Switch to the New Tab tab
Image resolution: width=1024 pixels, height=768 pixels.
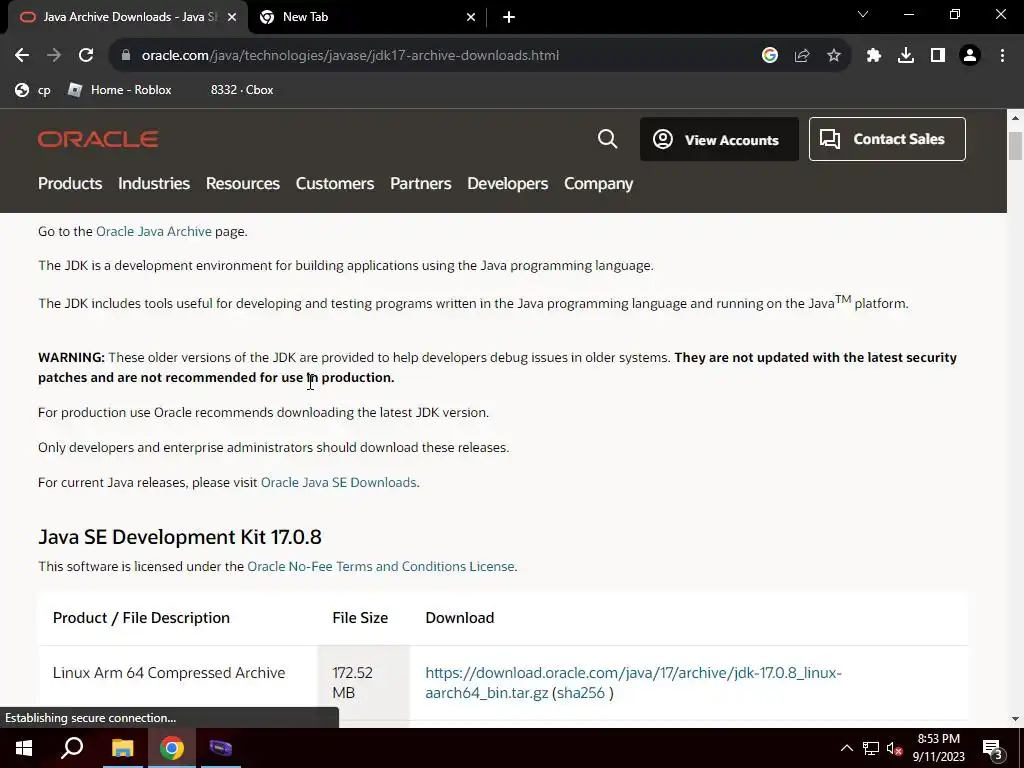point(366,17)
